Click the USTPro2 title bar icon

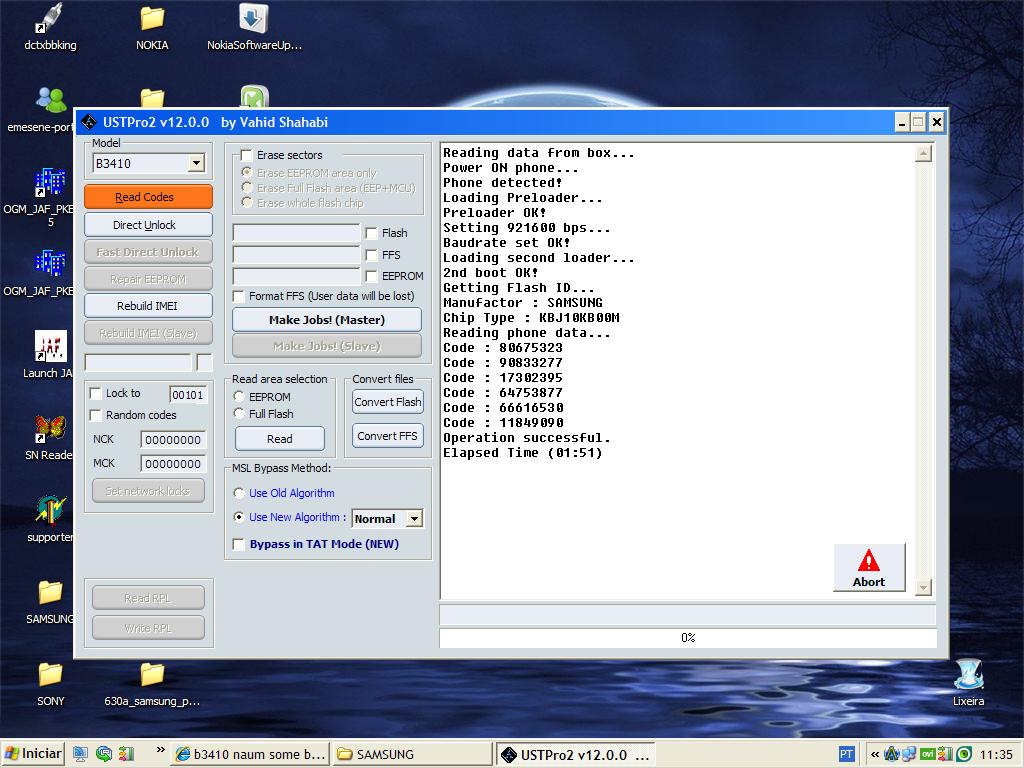point(89,122)
